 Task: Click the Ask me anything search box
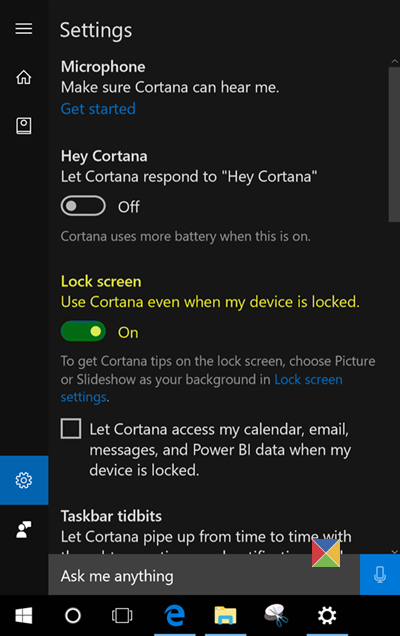pyautogui.click(x=204, y=575)
